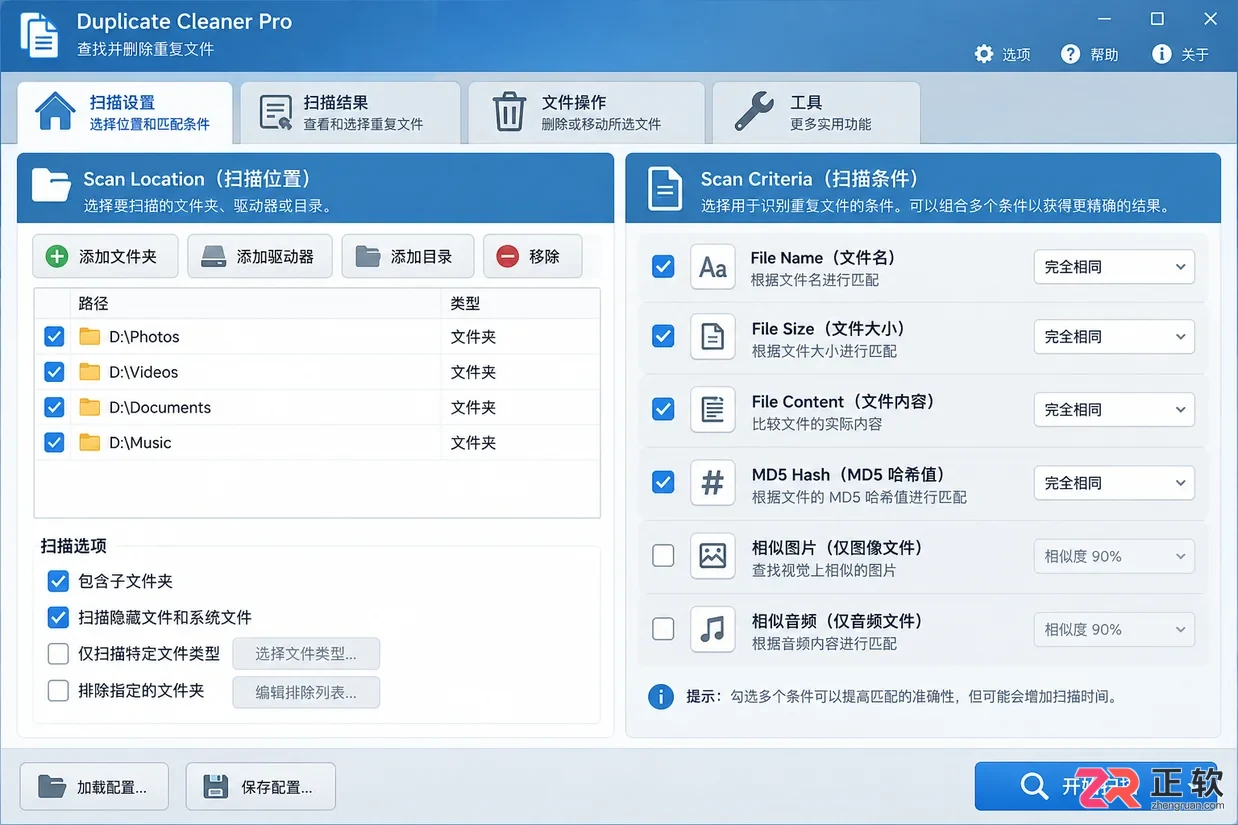
Task: Click the Scan Location header folder icon
Action: coord(51,185)
